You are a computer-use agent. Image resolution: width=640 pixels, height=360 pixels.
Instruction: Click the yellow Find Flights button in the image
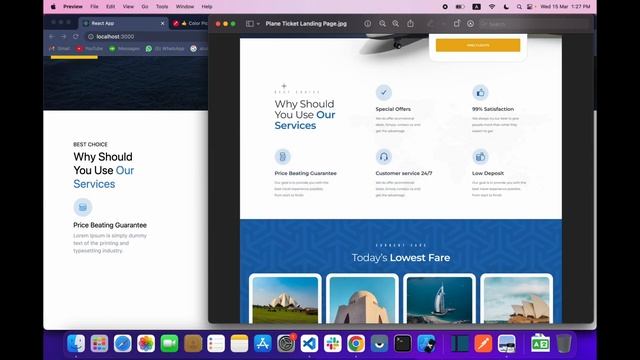478,45
